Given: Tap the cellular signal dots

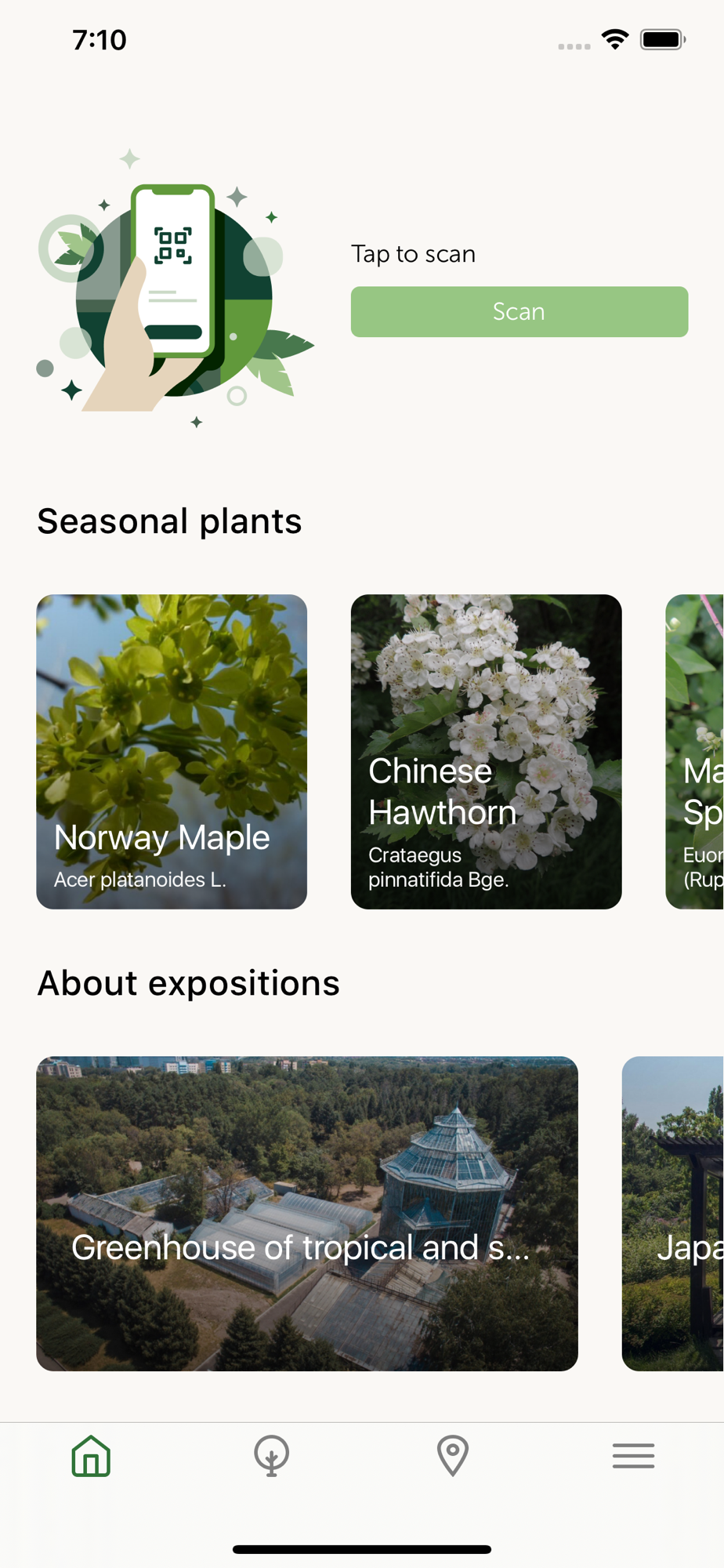Looking at the screenshot, I should [574, 46].
